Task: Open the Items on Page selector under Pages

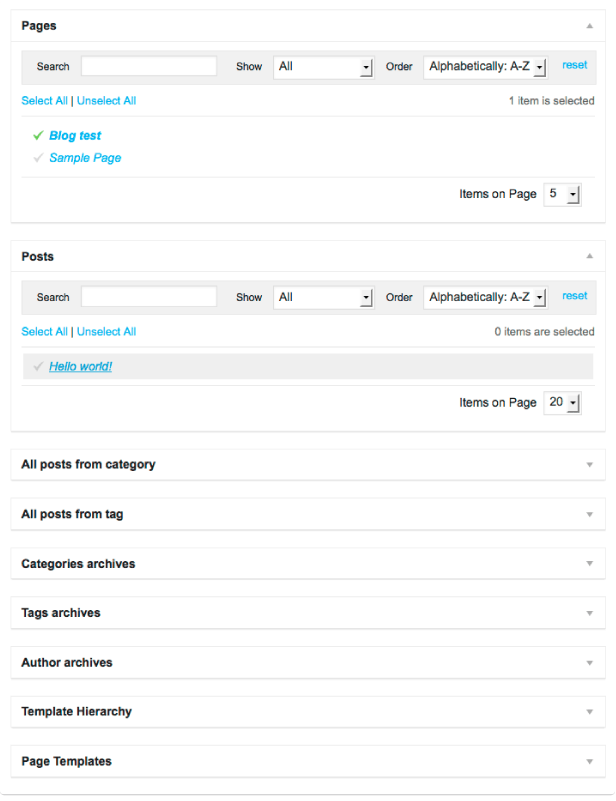Action: click(562, 194)
